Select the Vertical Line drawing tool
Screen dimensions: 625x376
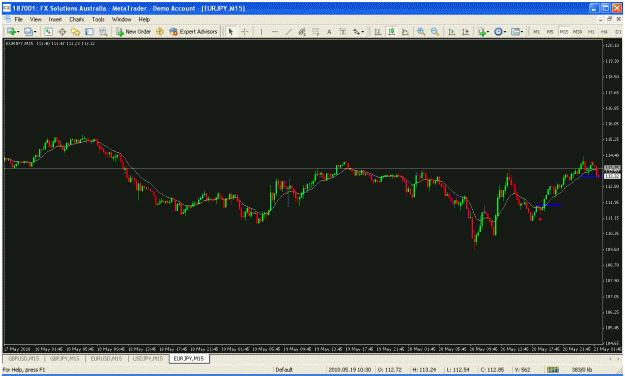(x=261, y=31)
